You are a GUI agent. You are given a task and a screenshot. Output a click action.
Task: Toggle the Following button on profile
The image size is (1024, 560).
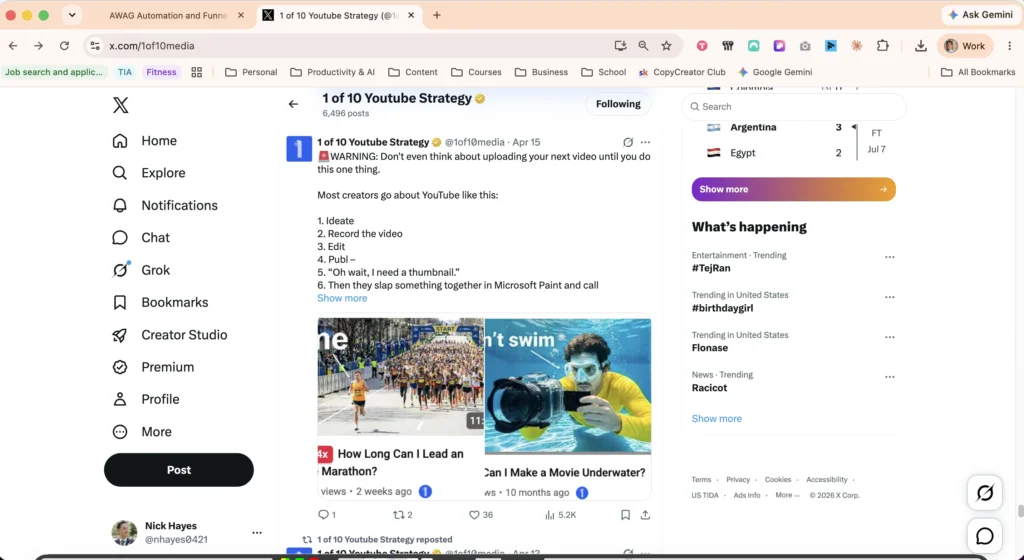[618, 104]
